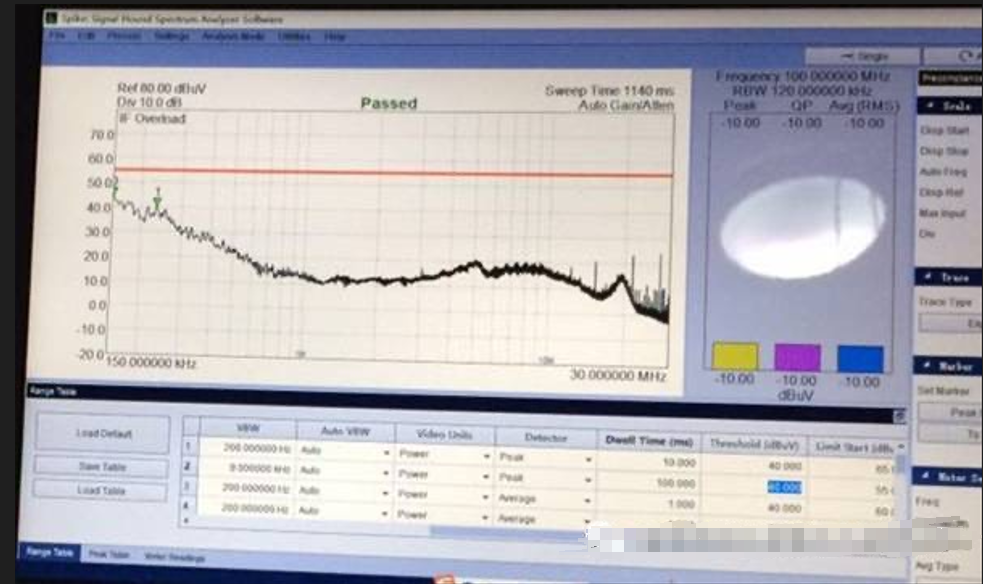983x584 pixels.
Task: Open row 3 Detector dropdown
Action: [x=588, y=497]
